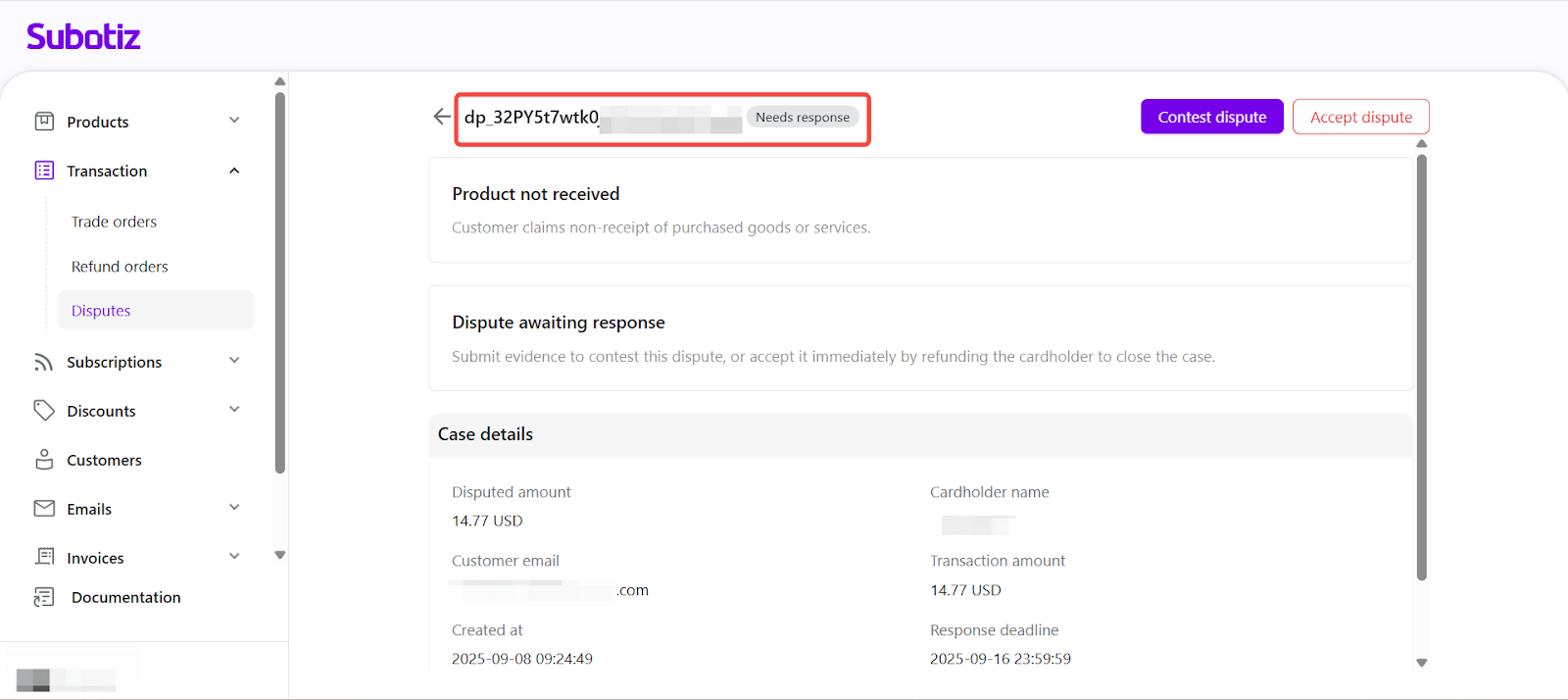Click the Documentation page icon
The width and height of the screenshot is (1568, 700).
click(44, 597)
